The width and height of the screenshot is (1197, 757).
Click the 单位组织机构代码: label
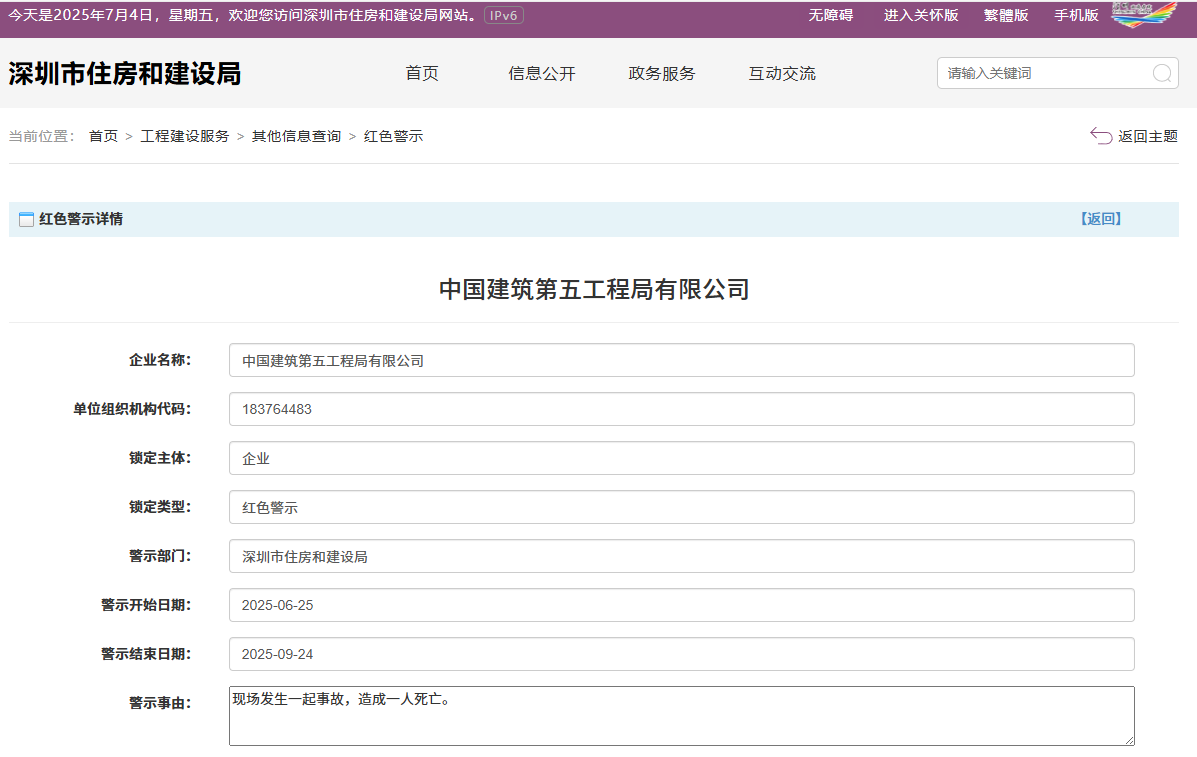[132, 409]
